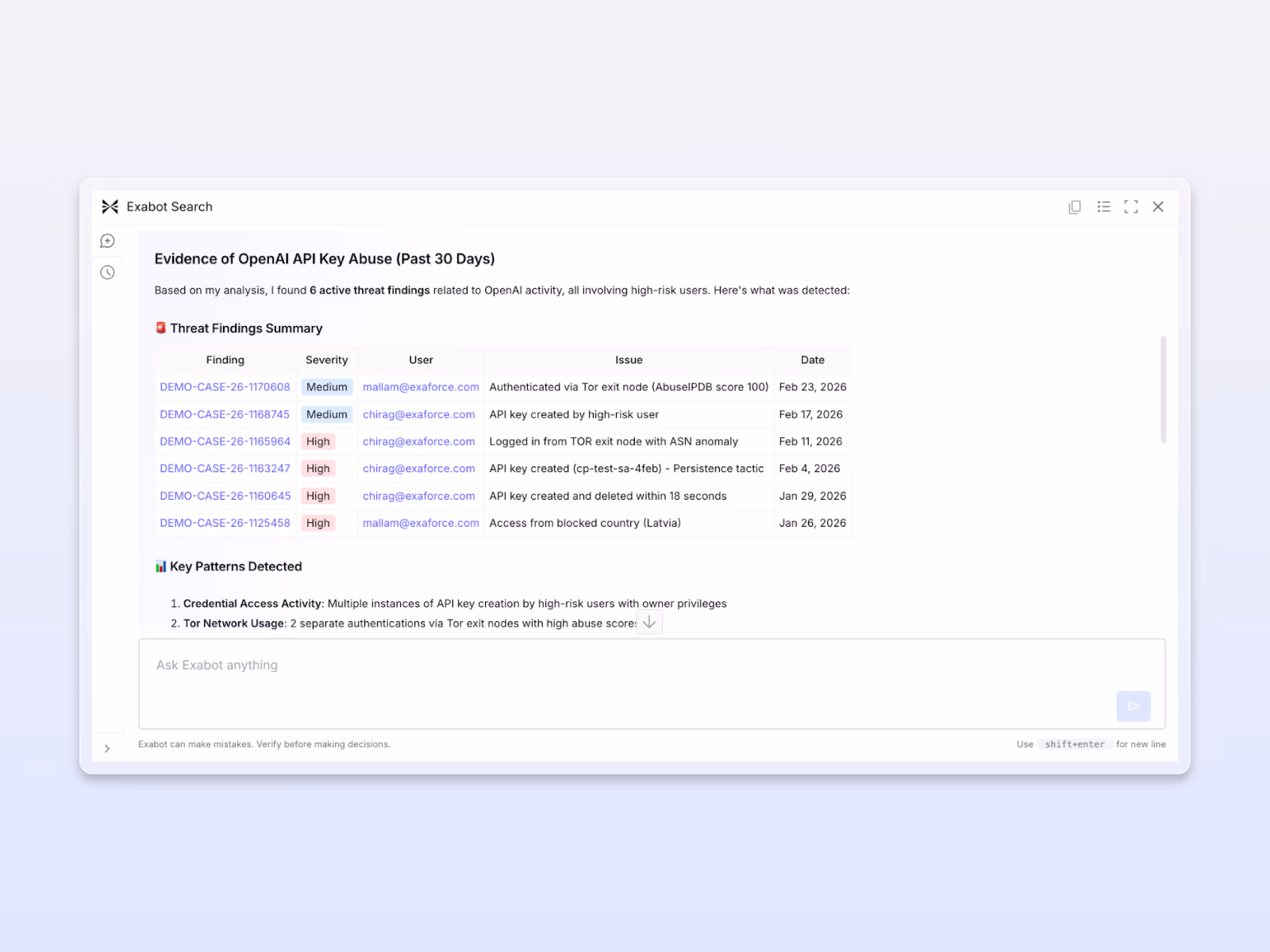Start a new chat from sidebar

tap(108, 241)
